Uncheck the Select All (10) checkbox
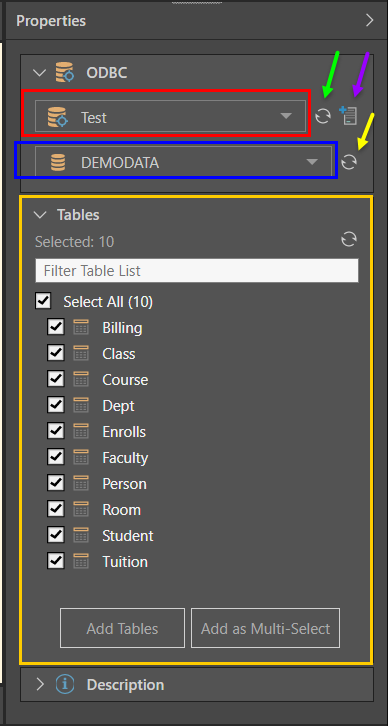The height and width of the screenshot is (726, 388). (x=43, y=302)
